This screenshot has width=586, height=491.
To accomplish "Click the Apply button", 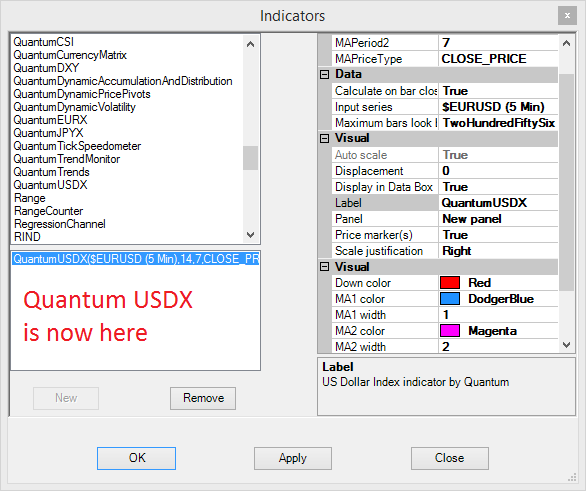I will point(293,458).
